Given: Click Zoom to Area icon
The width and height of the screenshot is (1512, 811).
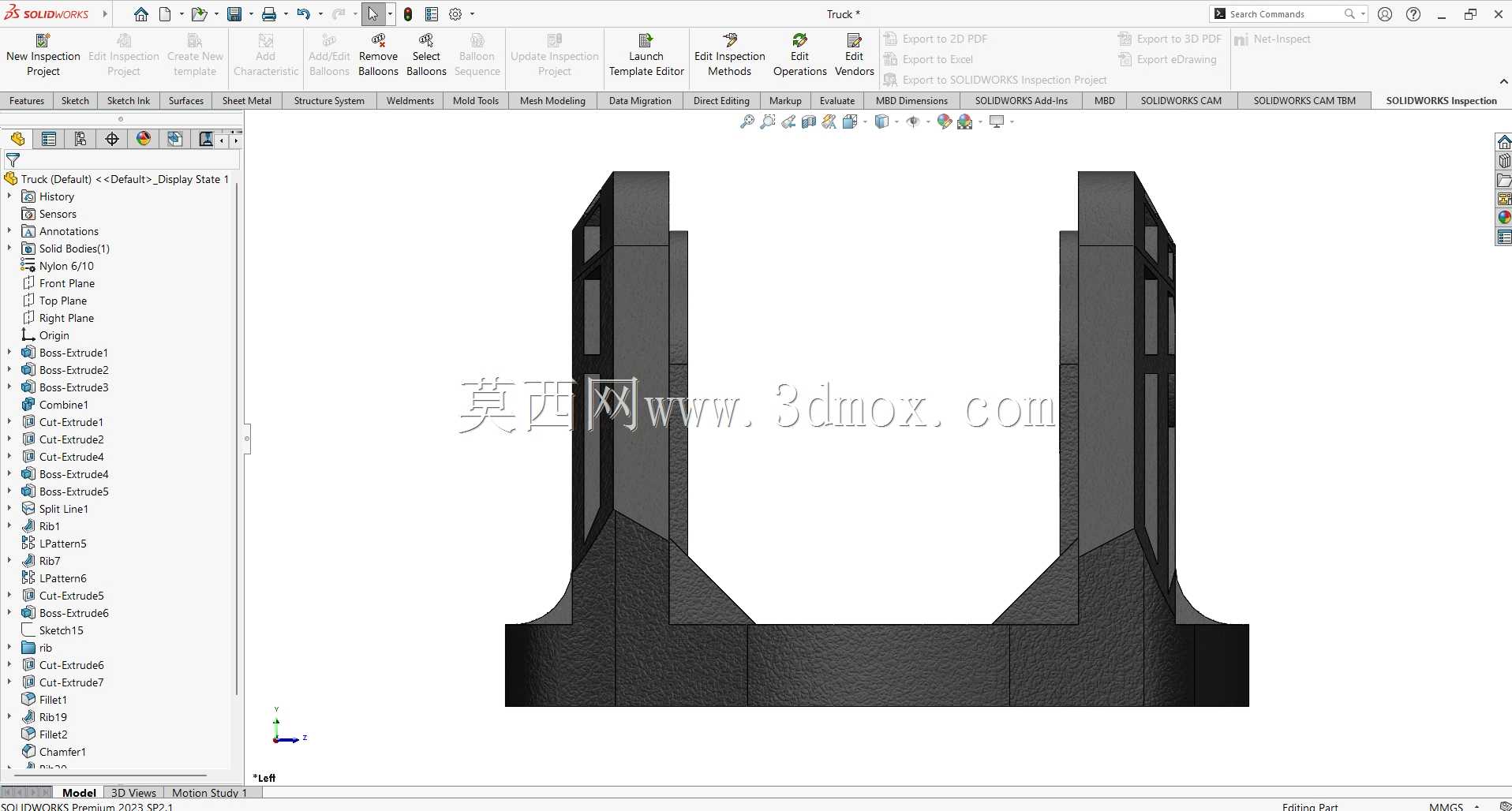Looking at the screenshot, I should point(768,121).
